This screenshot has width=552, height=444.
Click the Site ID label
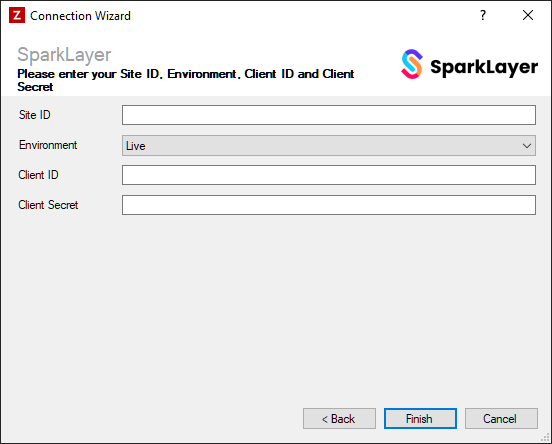(x=34, y=115)
